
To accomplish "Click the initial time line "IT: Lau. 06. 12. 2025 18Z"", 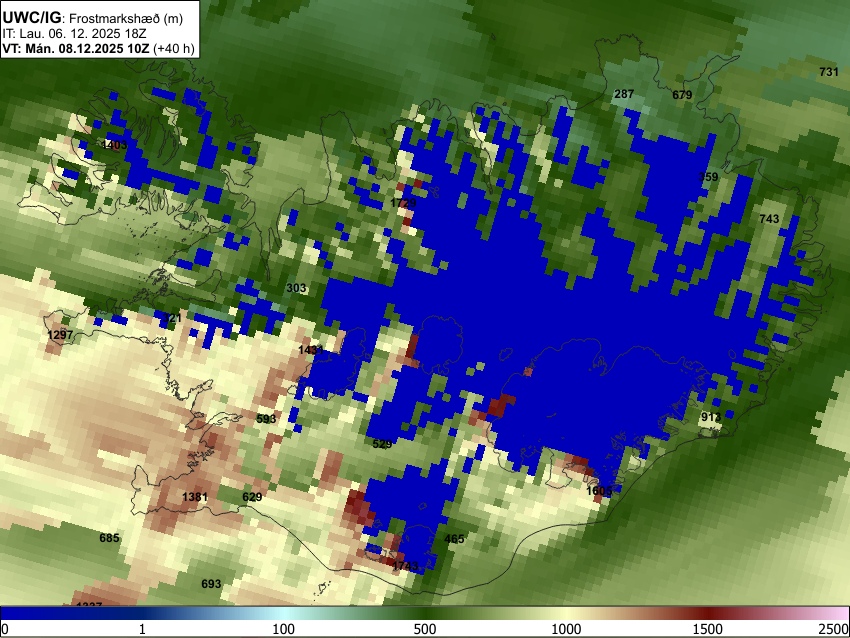I will 74,34.
